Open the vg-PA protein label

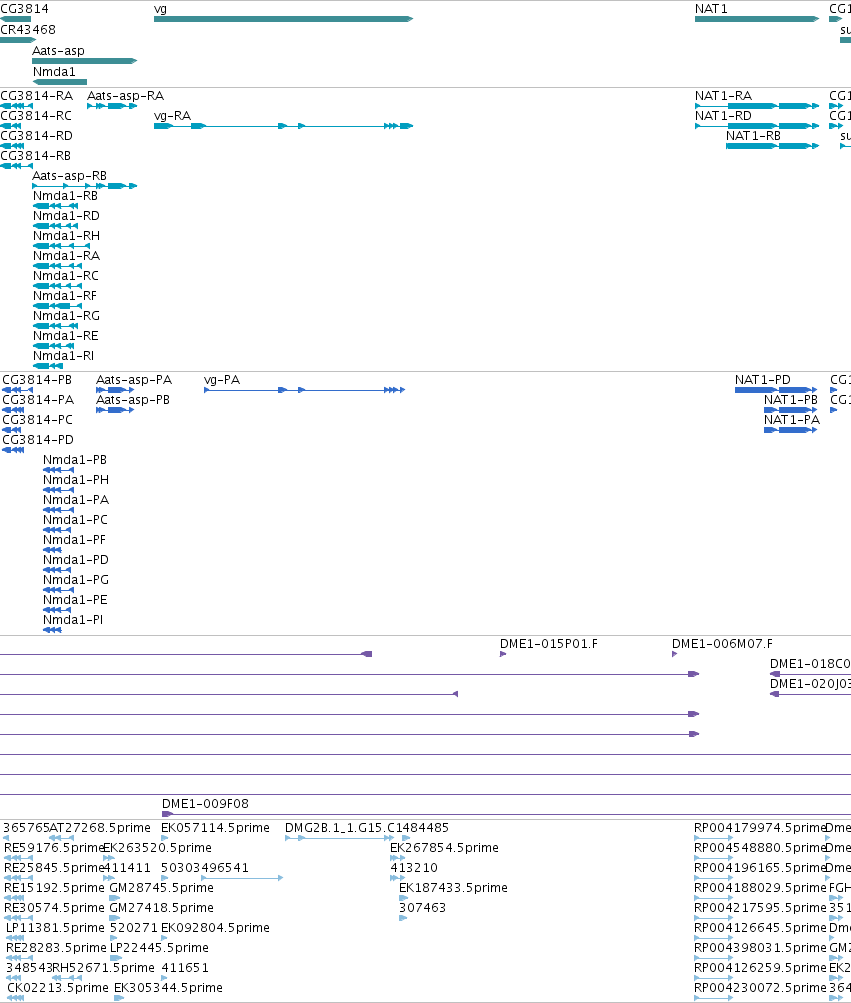point(222,379)
